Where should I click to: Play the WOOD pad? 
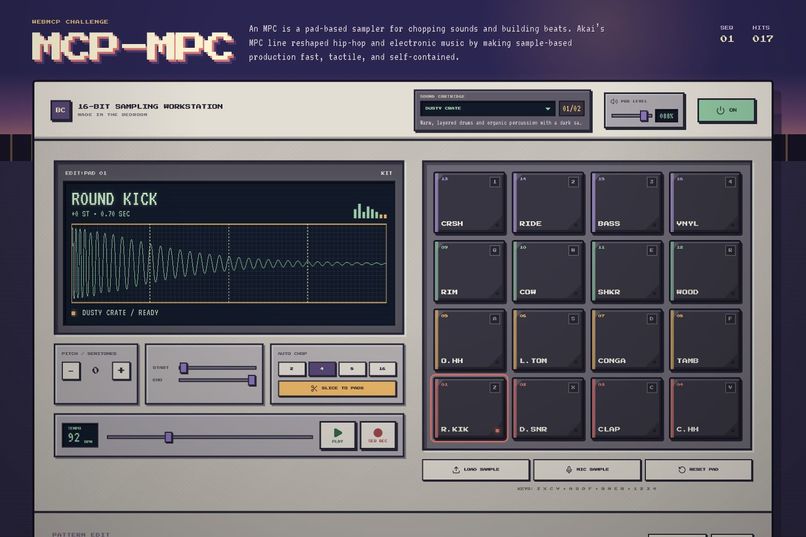tap(705, 271)
